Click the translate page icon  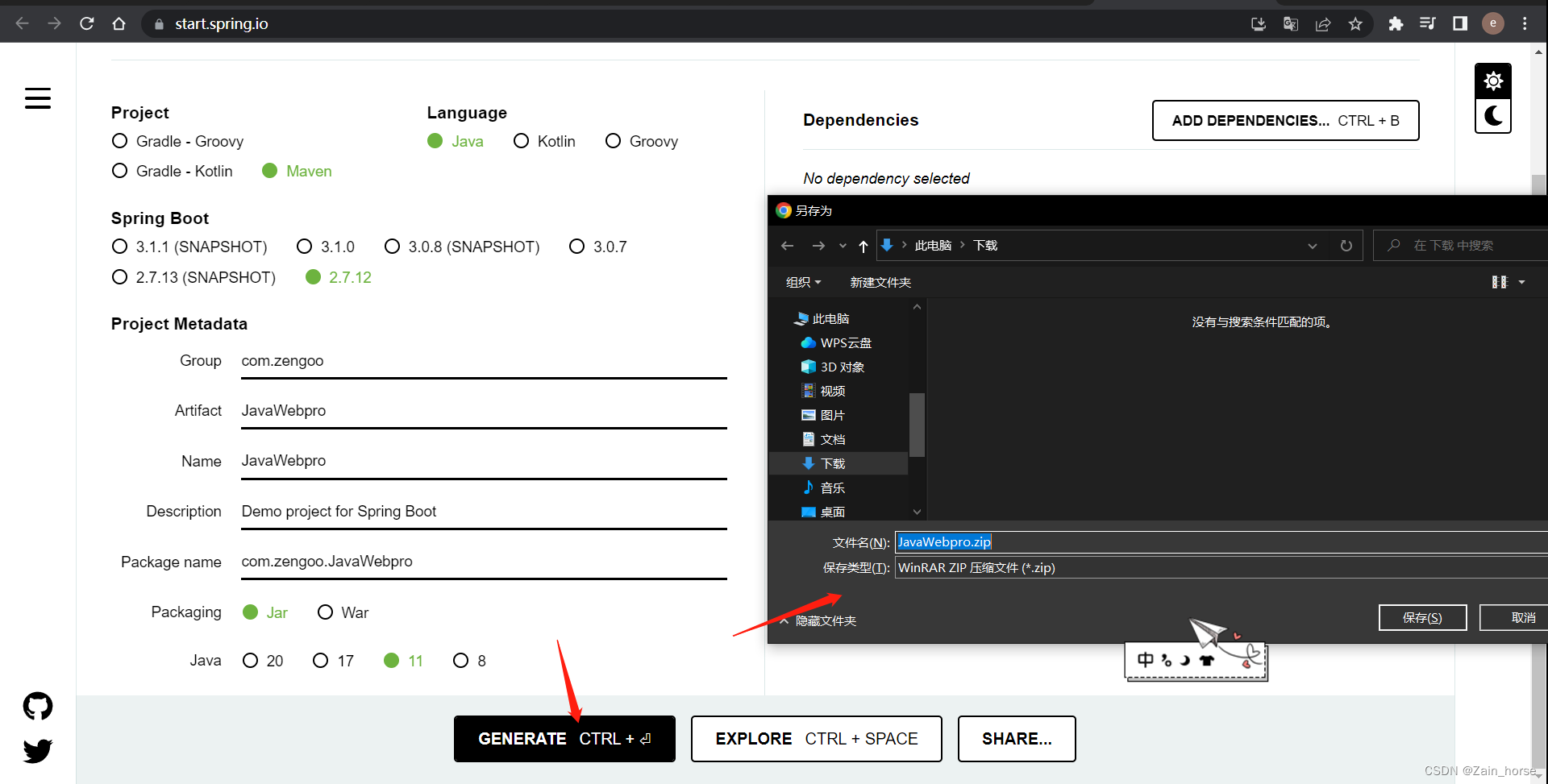1291,24
